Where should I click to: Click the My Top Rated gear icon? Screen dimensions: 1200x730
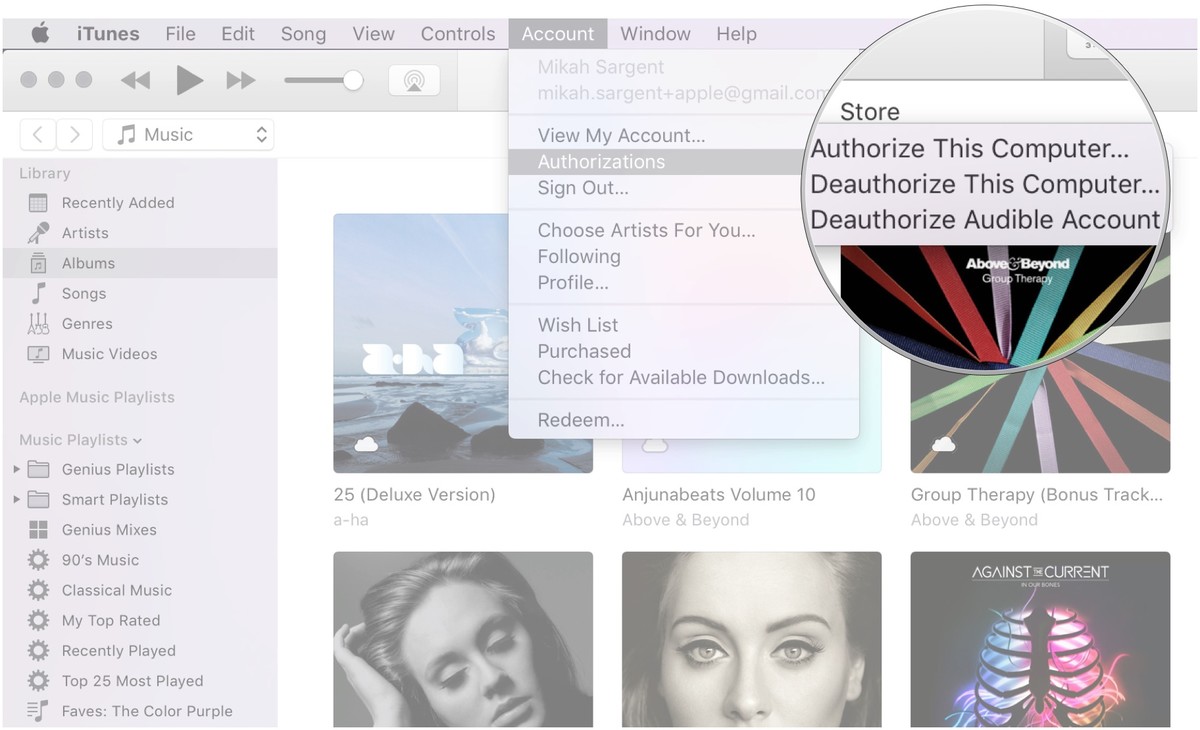[38, 620]
